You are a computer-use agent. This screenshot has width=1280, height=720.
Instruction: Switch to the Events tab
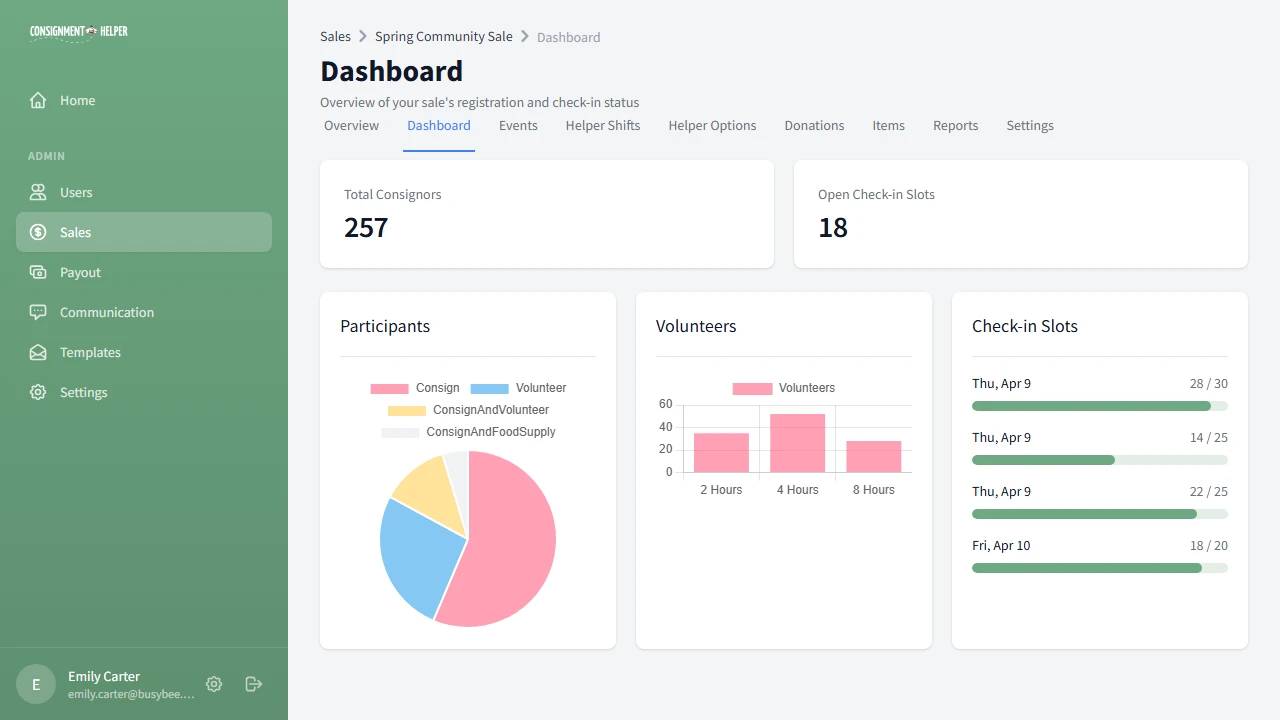pyautogui.click(x=518, y=125)
